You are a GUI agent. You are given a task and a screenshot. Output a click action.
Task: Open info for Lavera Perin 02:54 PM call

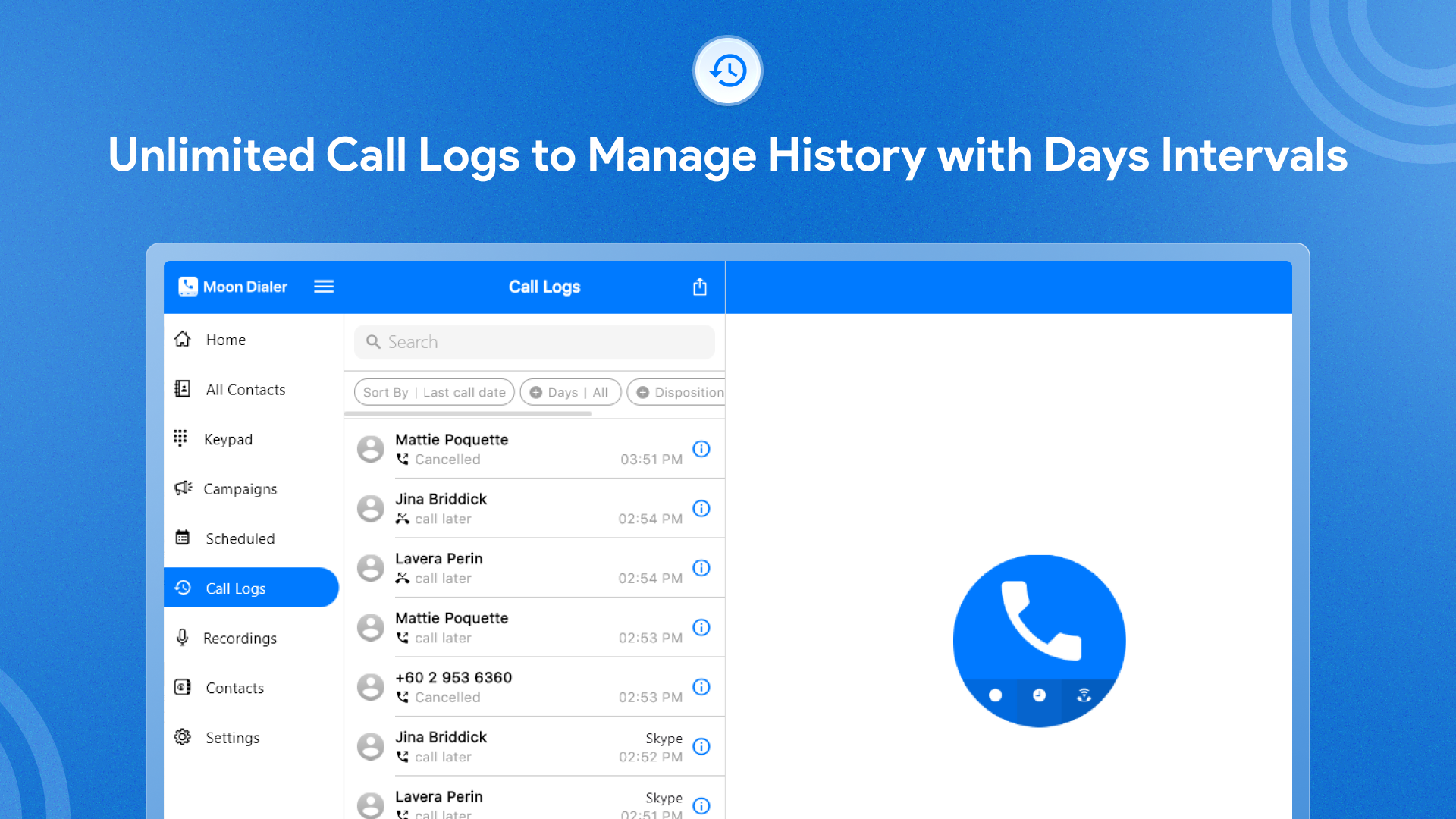[x=701, y=568]
